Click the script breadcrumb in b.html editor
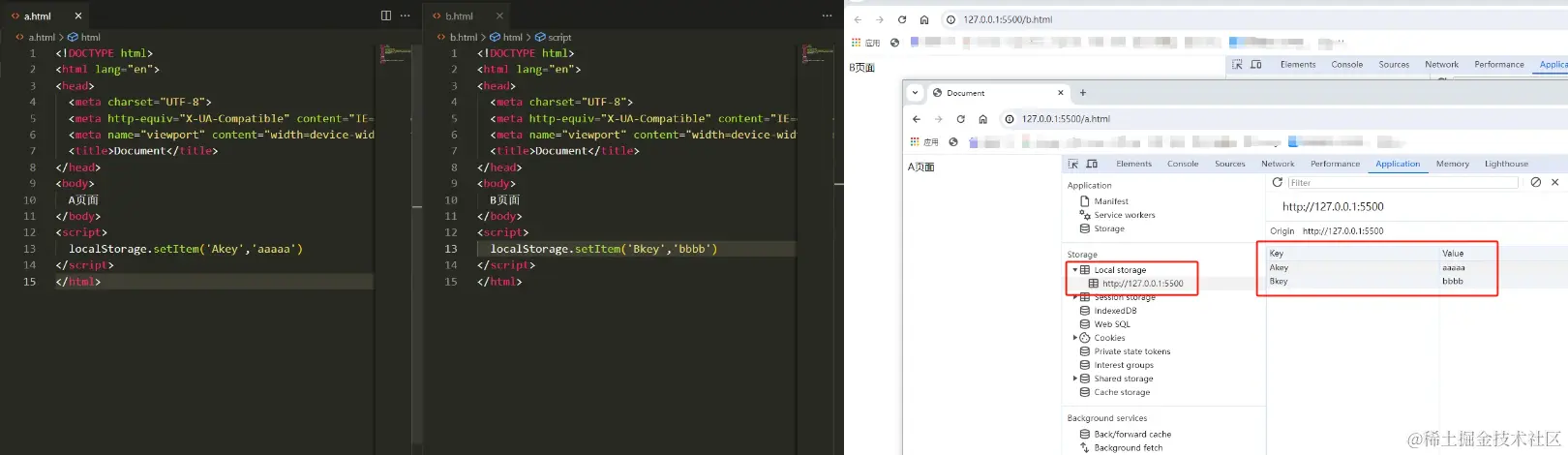This screenshot has height=455, width=1568. click(x=554, y=38)
